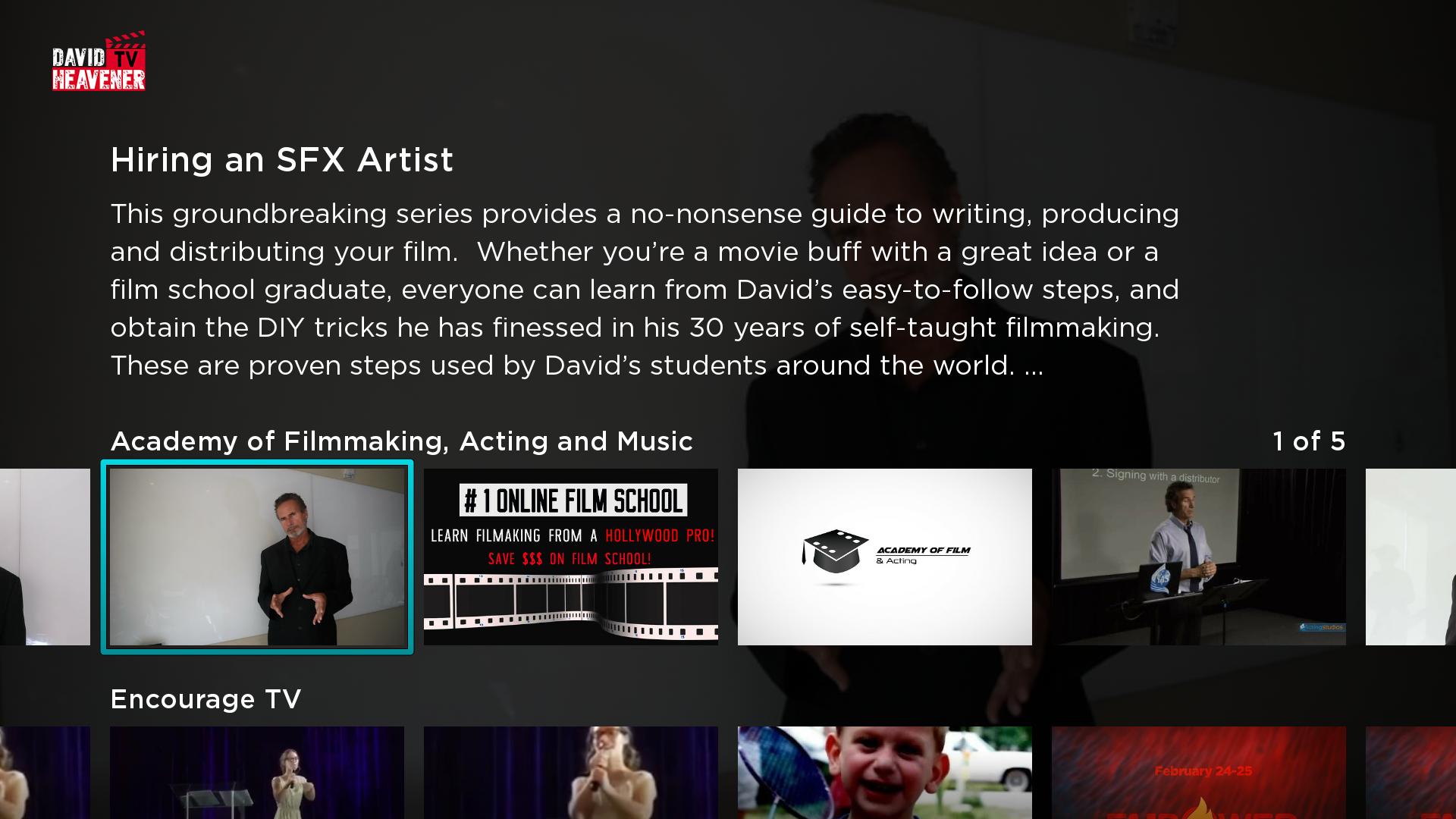Select the partially visible thumbnail at row's right edge

(x=1410, y=557)
